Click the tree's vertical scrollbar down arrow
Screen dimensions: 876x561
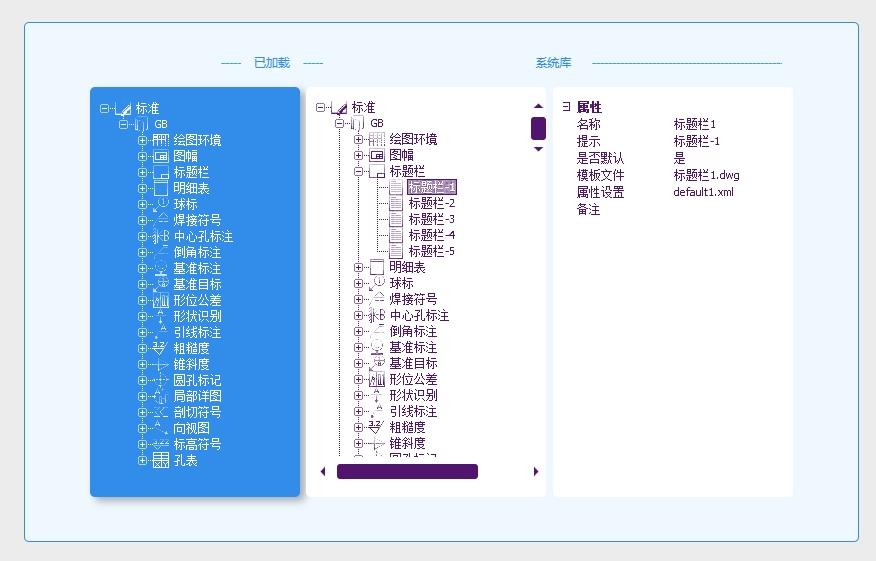click(x=538, y=149)
